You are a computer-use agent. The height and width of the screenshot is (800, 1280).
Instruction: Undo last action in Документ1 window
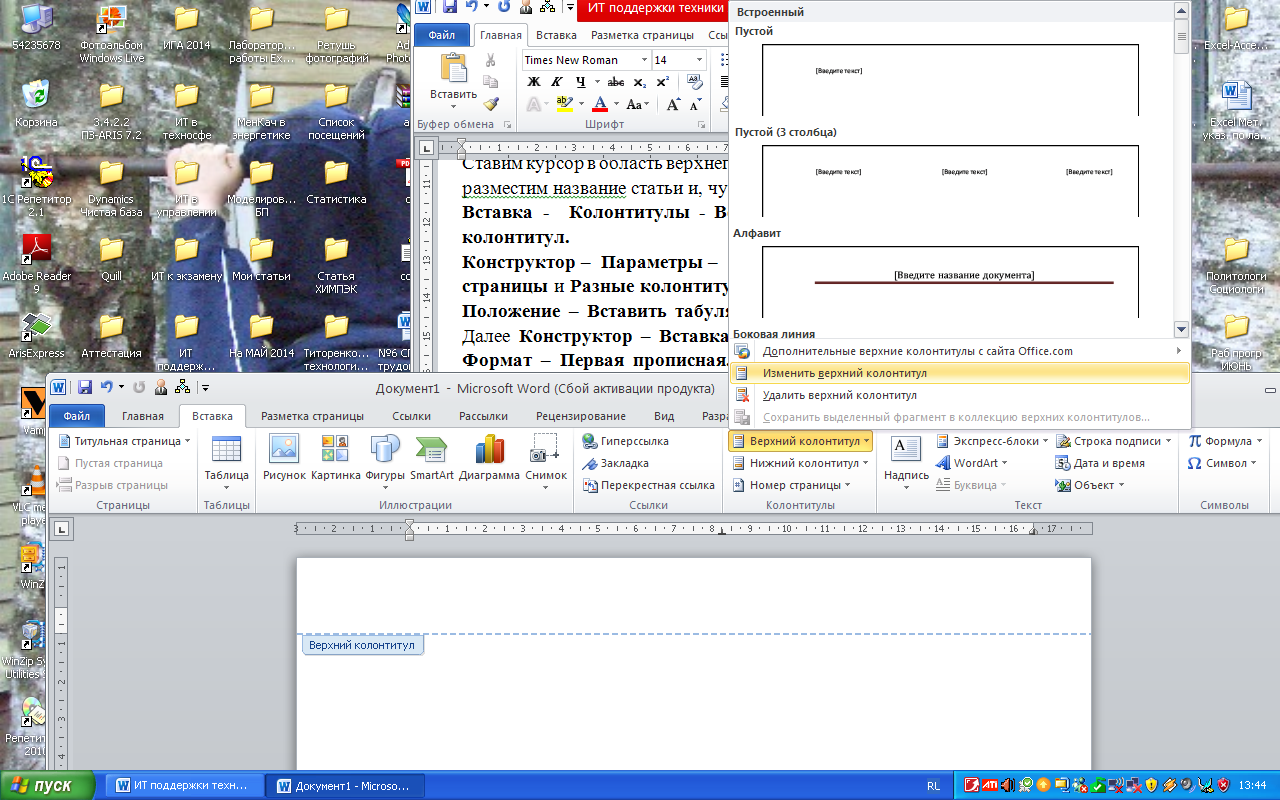click(108, 387)
